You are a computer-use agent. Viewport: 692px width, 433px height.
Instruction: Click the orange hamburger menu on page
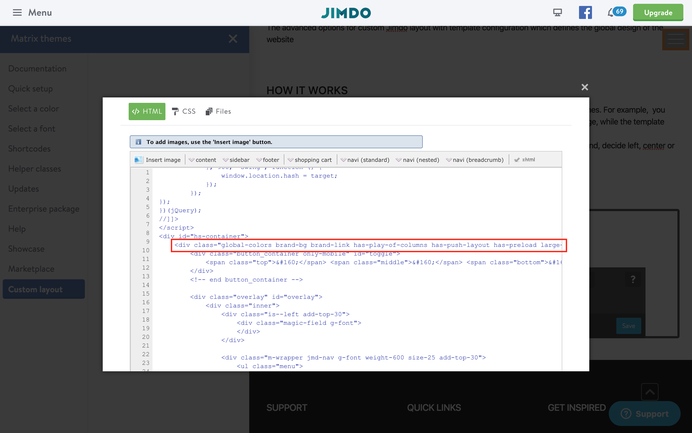675,39
